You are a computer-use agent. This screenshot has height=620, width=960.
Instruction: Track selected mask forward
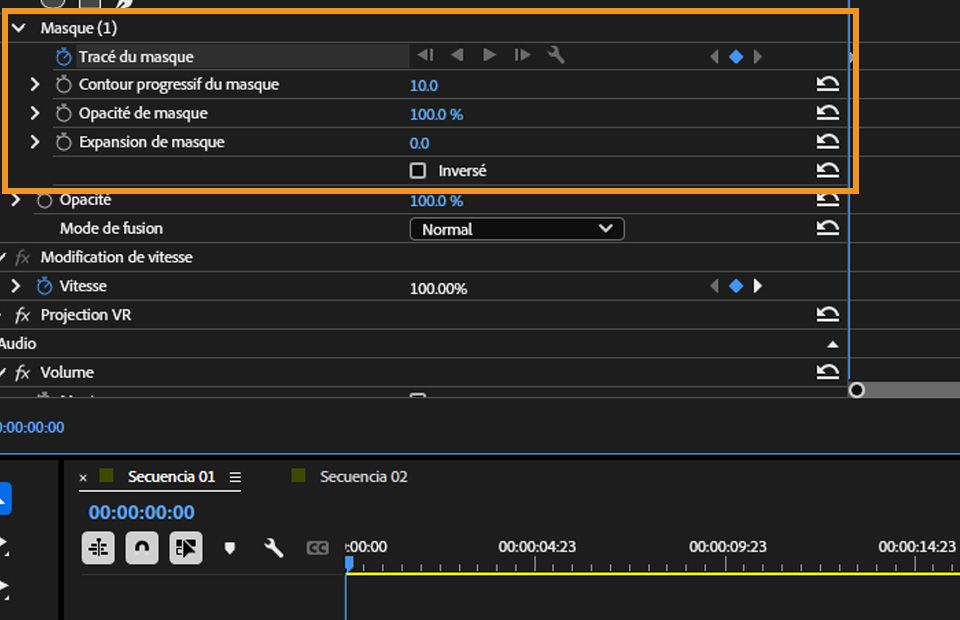click(x=489, y=55)
